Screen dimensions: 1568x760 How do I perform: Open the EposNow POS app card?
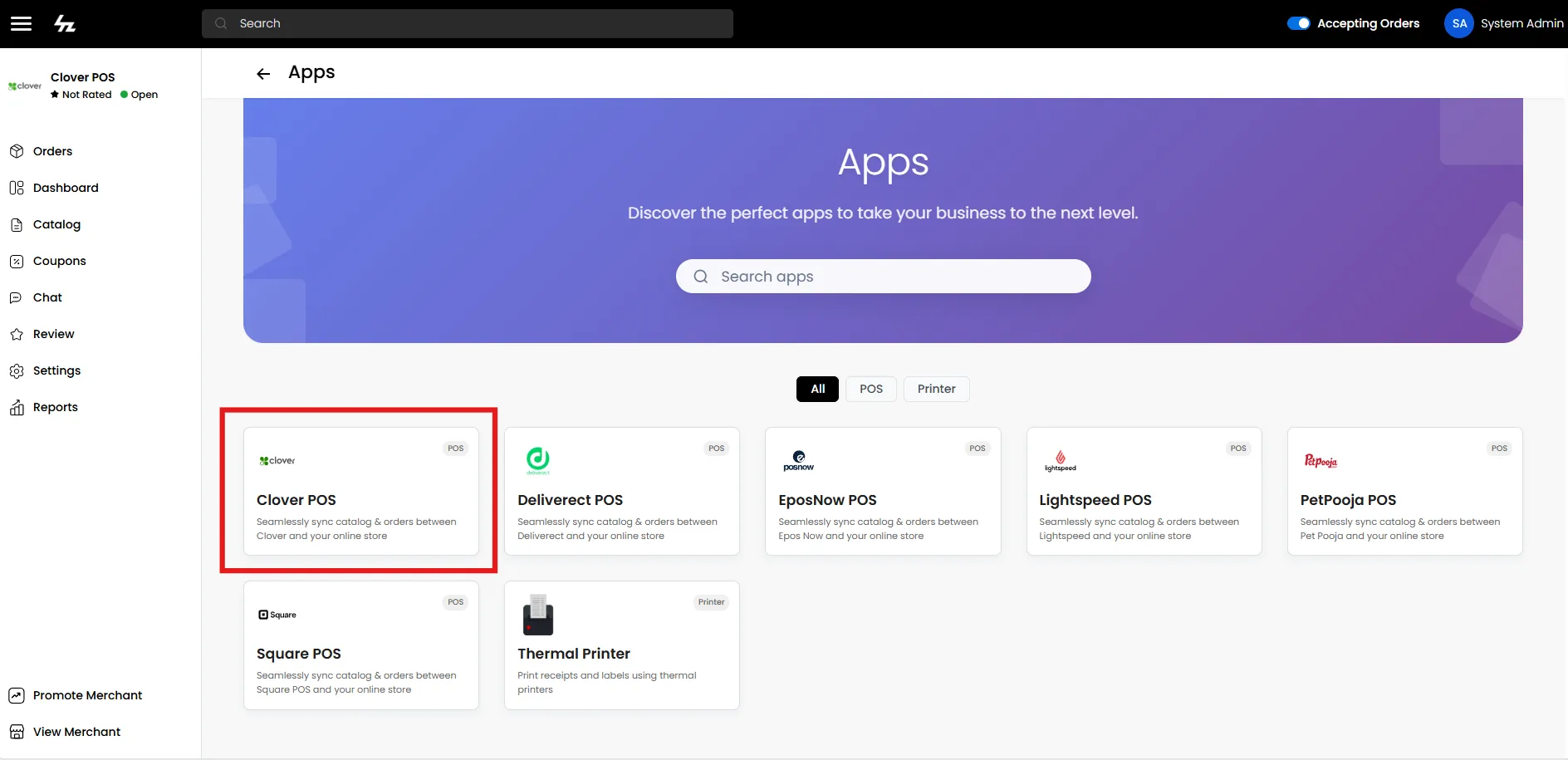(883, 491)
